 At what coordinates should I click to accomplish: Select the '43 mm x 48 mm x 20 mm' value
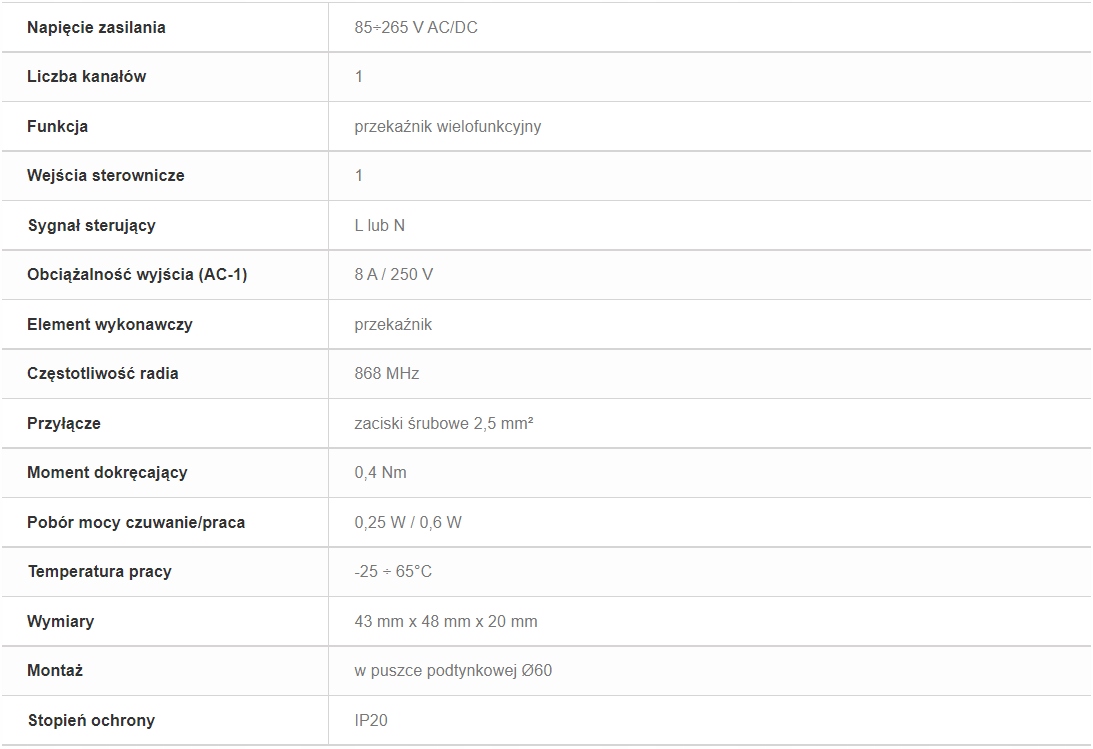pos(446,621)
